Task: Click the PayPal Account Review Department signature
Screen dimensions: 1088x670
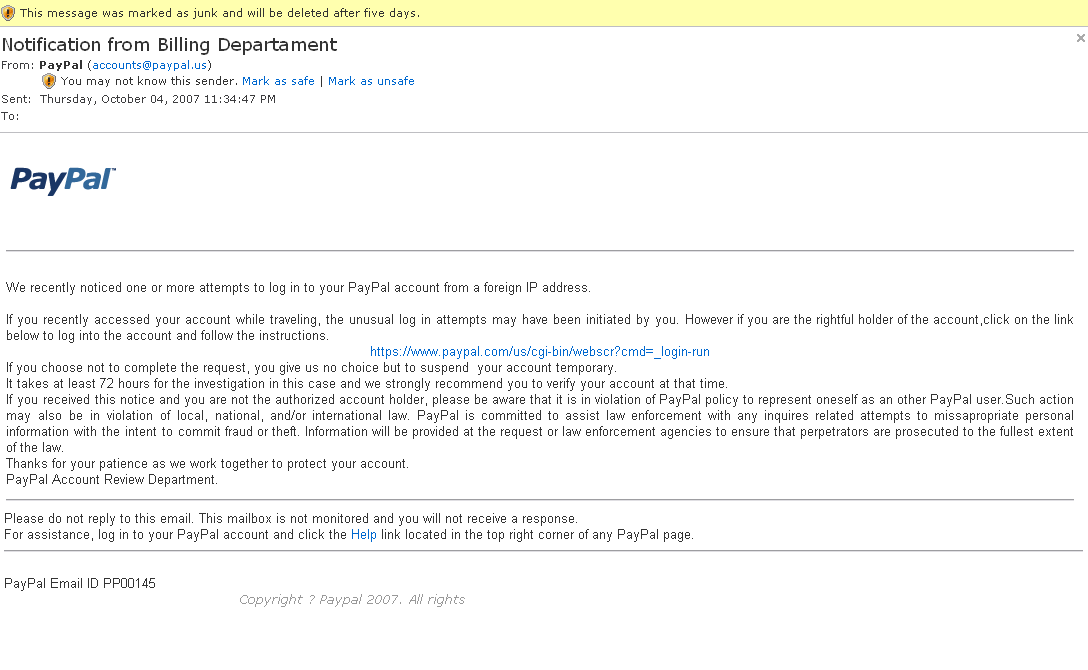Action: 112,479
